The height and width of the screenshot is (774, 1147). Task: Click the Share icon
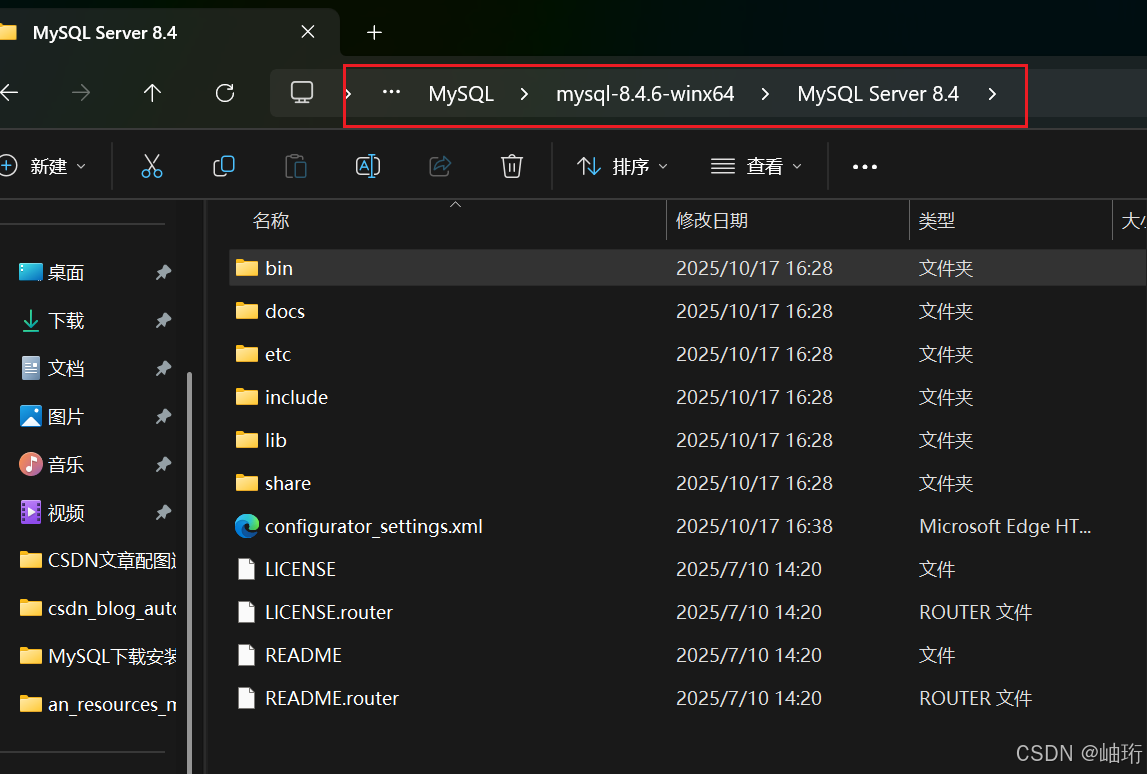point(440,166)
